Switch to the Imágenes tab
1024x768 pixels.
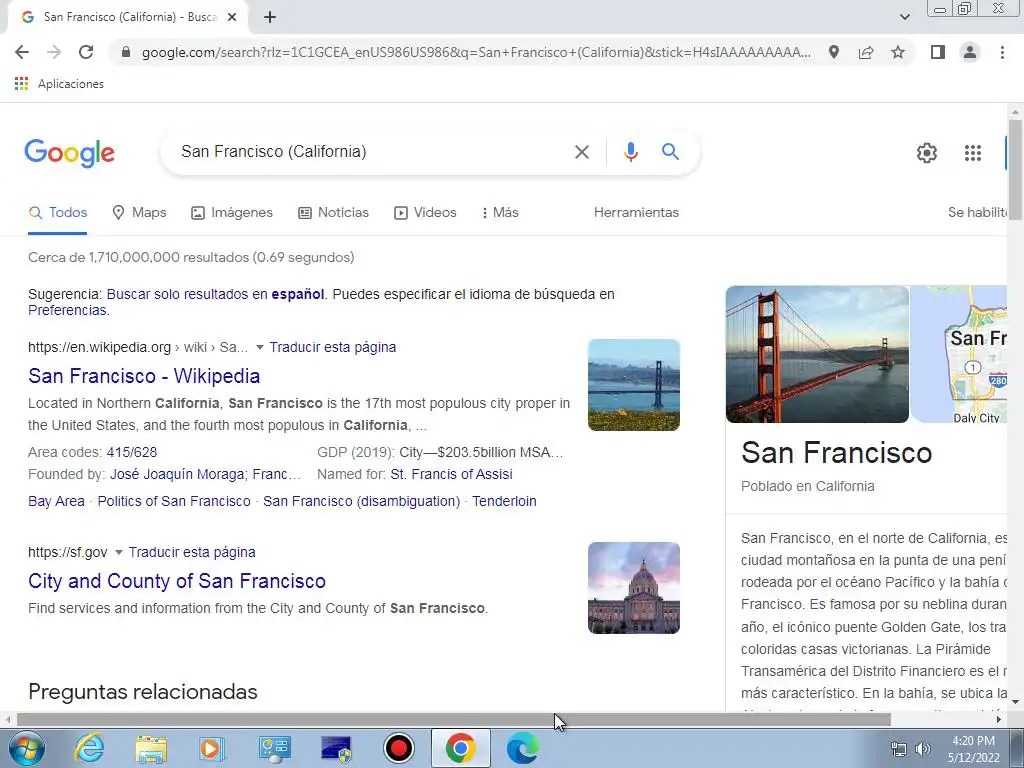click(232, 213)
